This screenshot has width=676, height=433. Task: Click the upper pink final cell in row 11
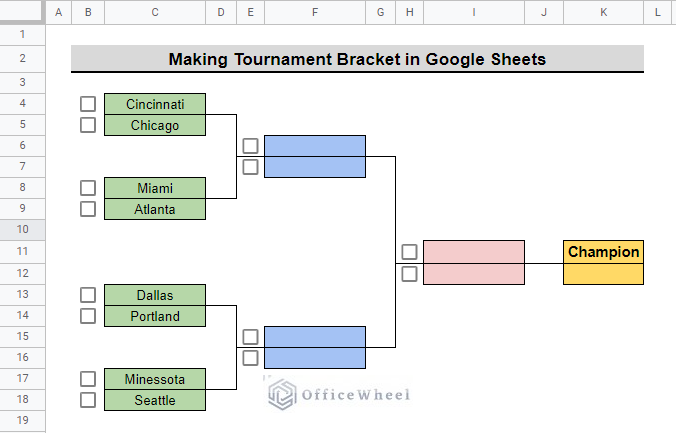click(474, 252)
